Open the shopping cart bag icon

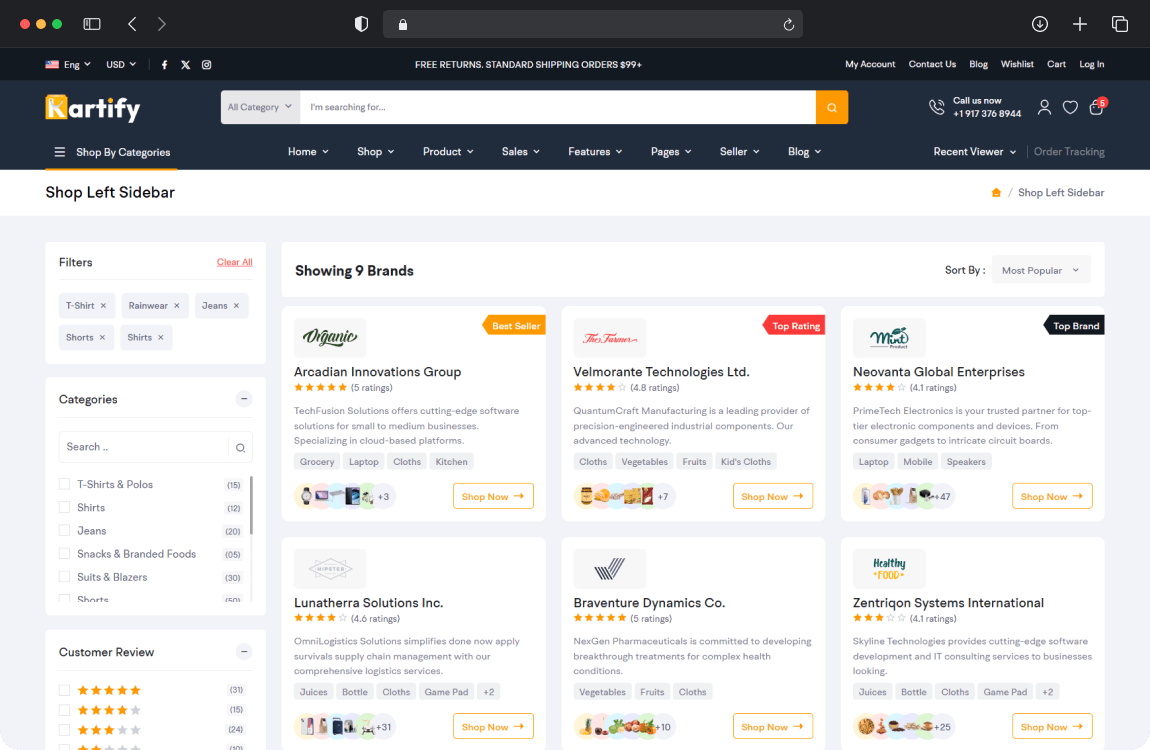(x=1096, y=107)
